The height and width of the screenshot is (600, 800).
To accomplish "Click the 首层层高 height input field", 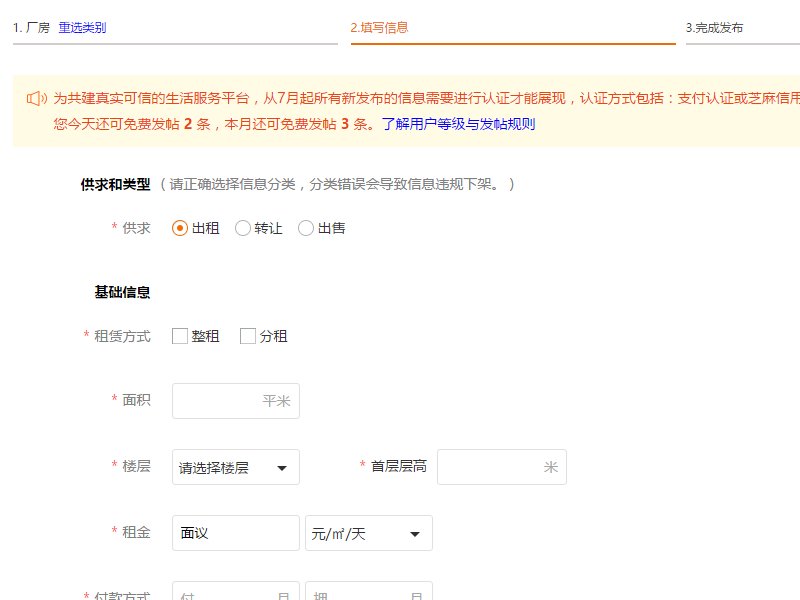I will (x=502, y=466).
